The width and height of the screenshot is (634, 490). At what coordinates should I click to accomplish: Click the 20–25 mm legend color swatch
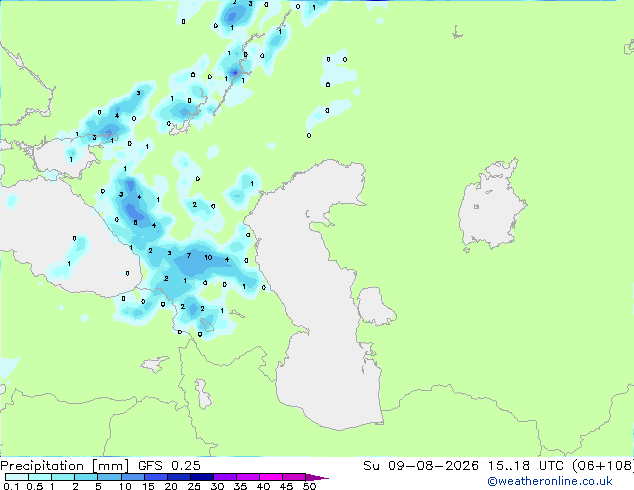(178, 477)
